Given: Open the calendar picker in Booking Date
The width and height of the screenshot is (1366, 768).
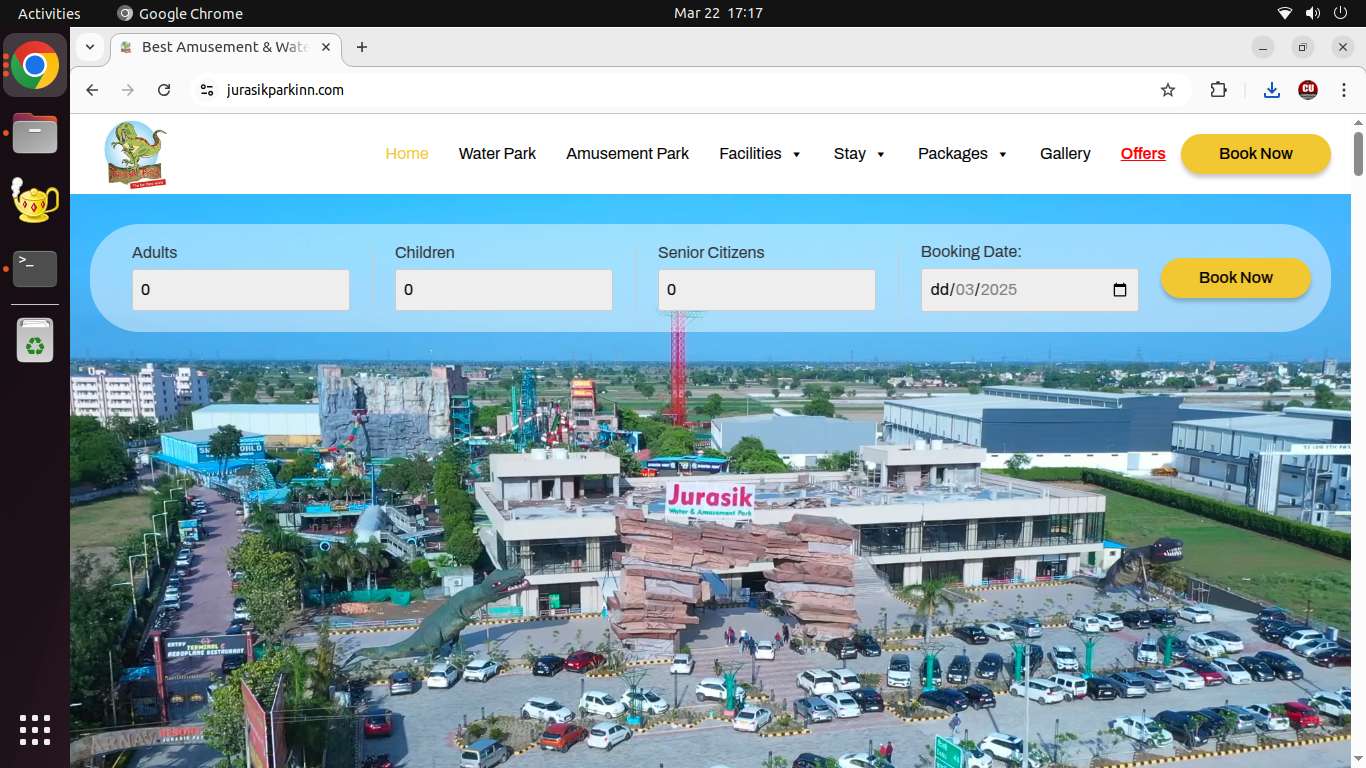Looking at the screenshot, I should tap(1120, 290).
